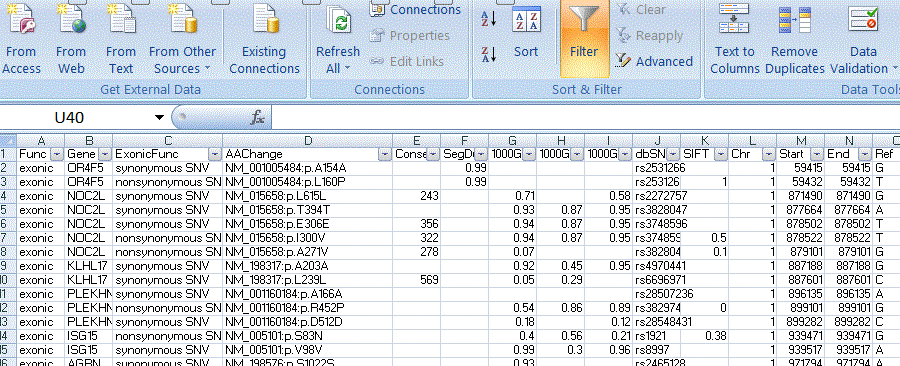Select KLHL17 cell in row 9

point(89,265)
